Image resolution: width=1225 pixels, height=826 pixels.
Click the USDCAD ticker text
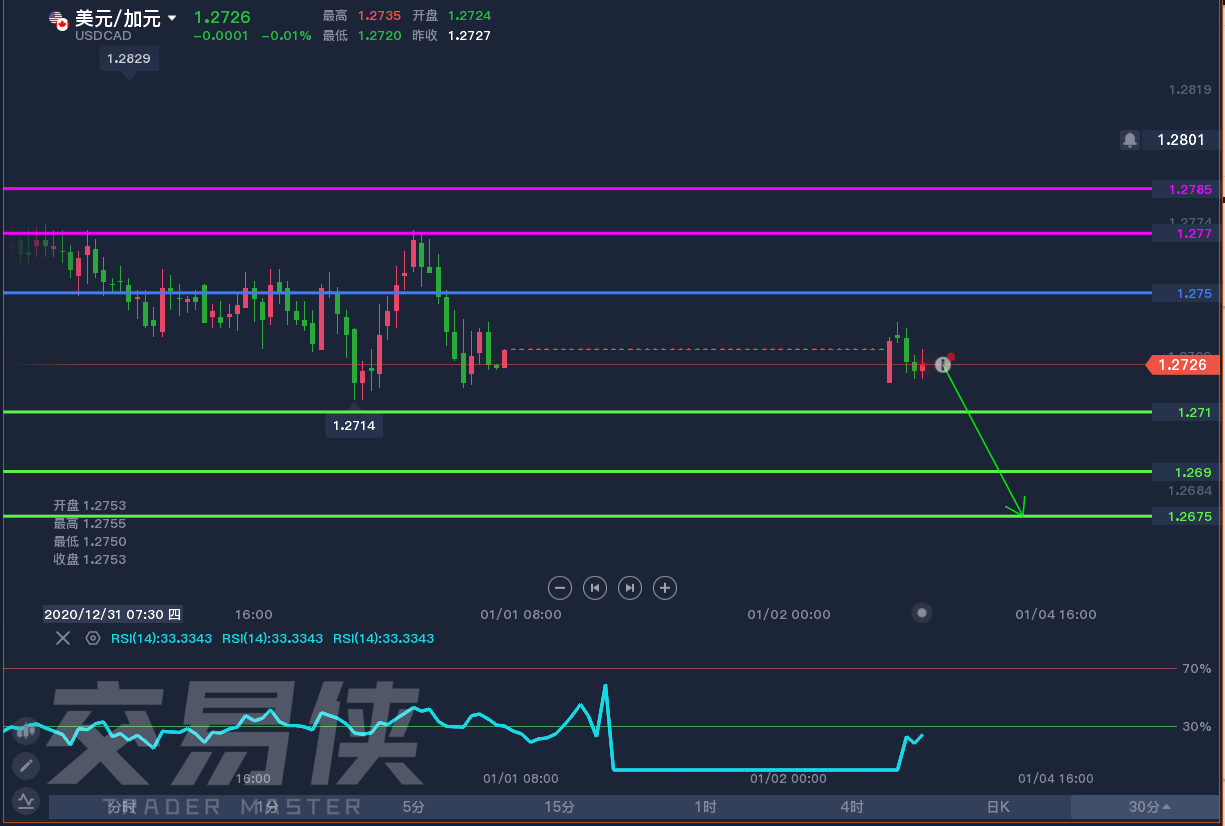tap(103, 36)
